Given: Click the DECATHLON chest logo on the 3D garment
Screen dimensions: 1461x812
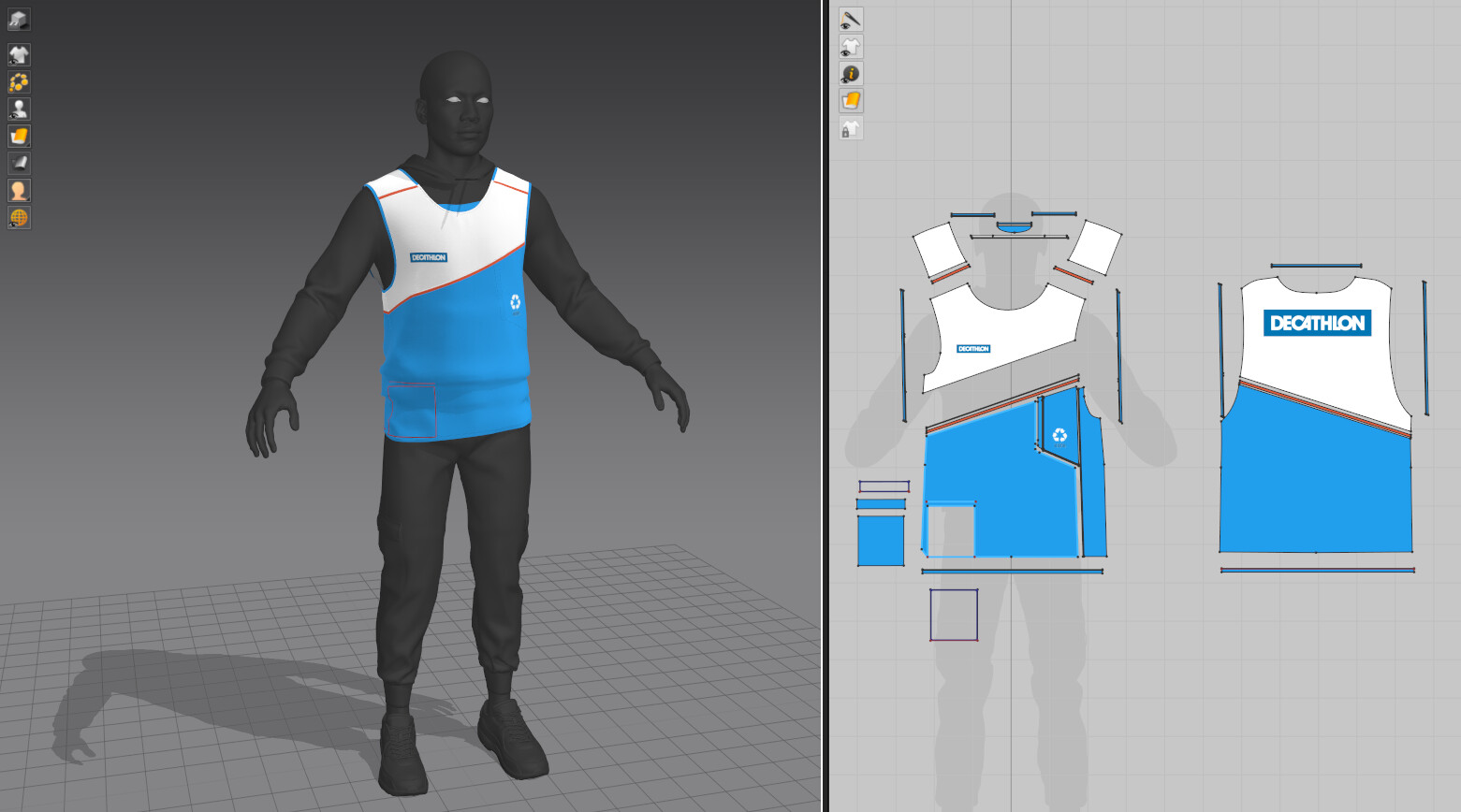Looking at the screenshot, I should click(428, 257).
